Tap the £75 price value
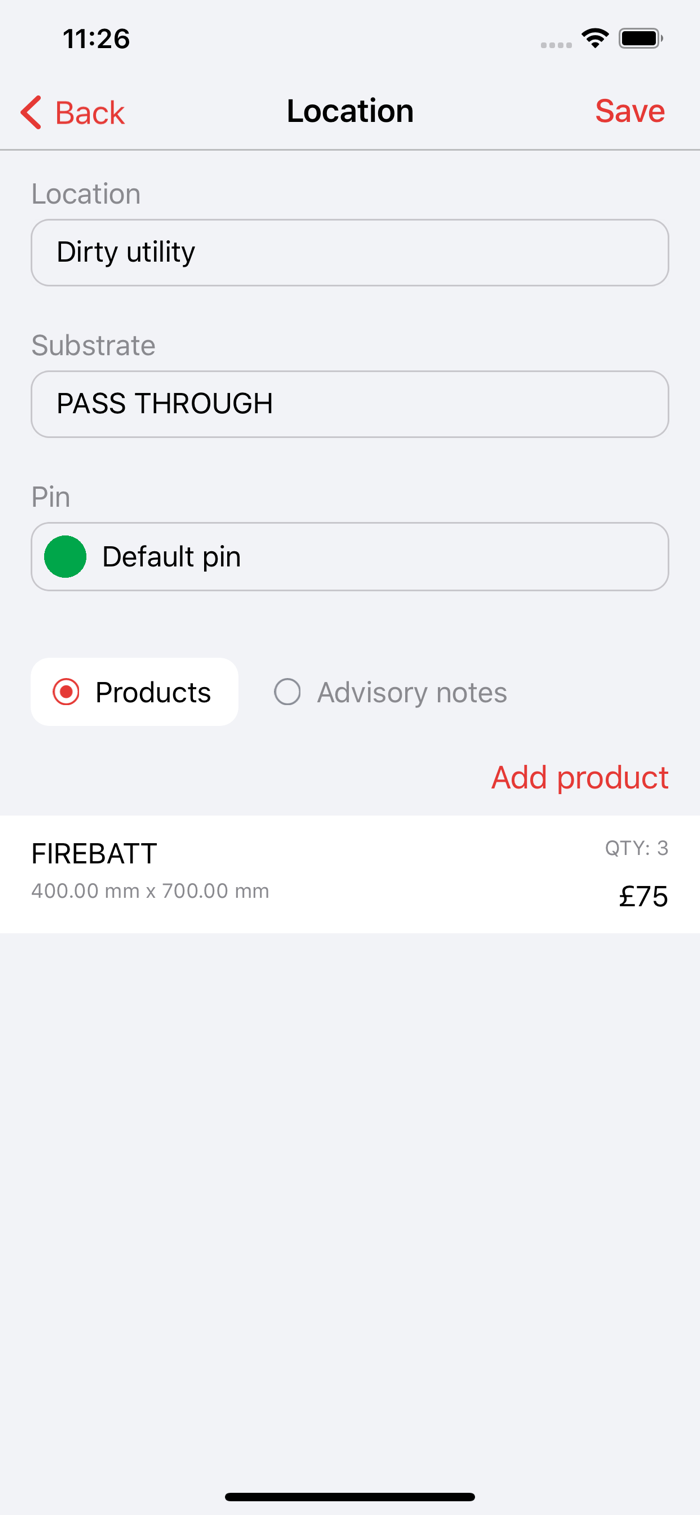The width and height of the screenshot is (700, 1515). pyautogui.click(x=643, y=896)
